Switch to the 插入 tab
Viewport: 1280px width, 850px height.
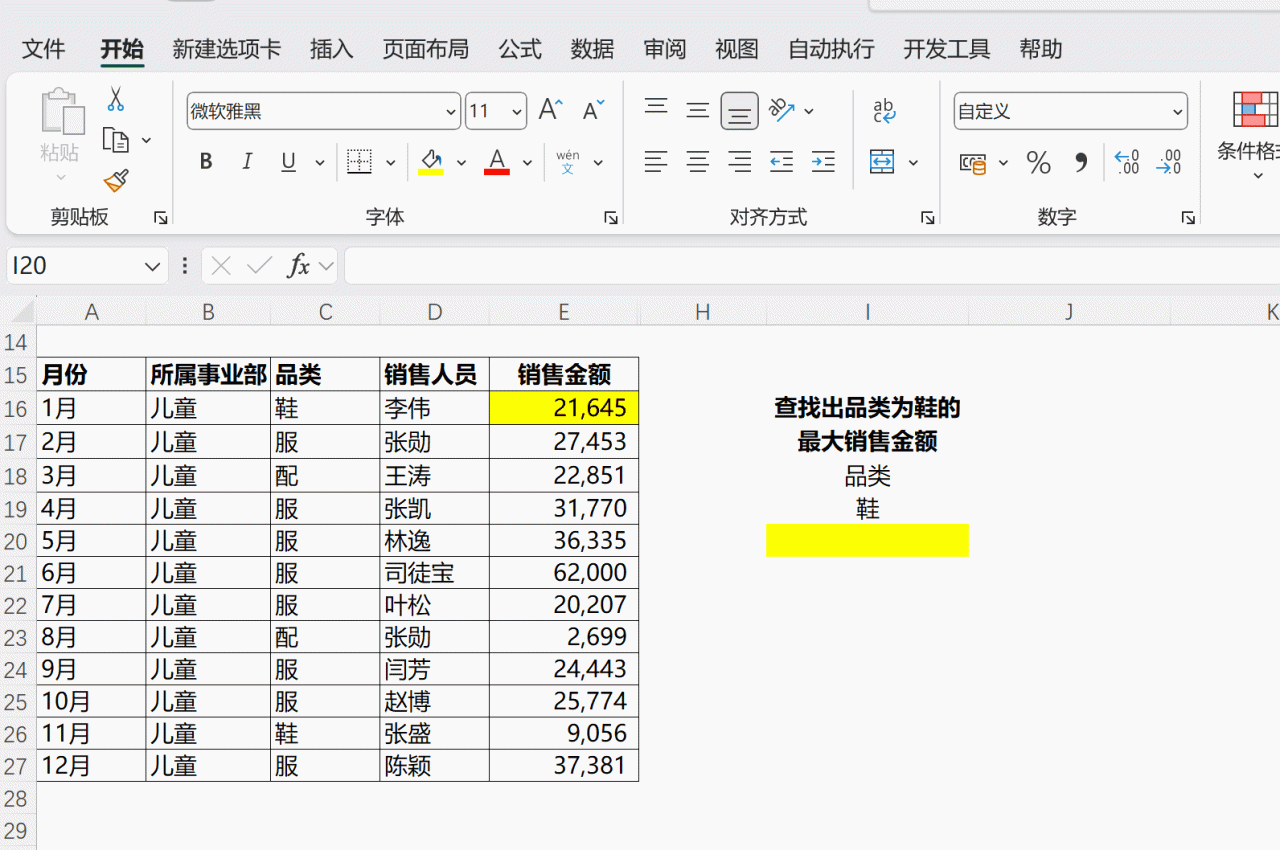click(x=331, y=49)
